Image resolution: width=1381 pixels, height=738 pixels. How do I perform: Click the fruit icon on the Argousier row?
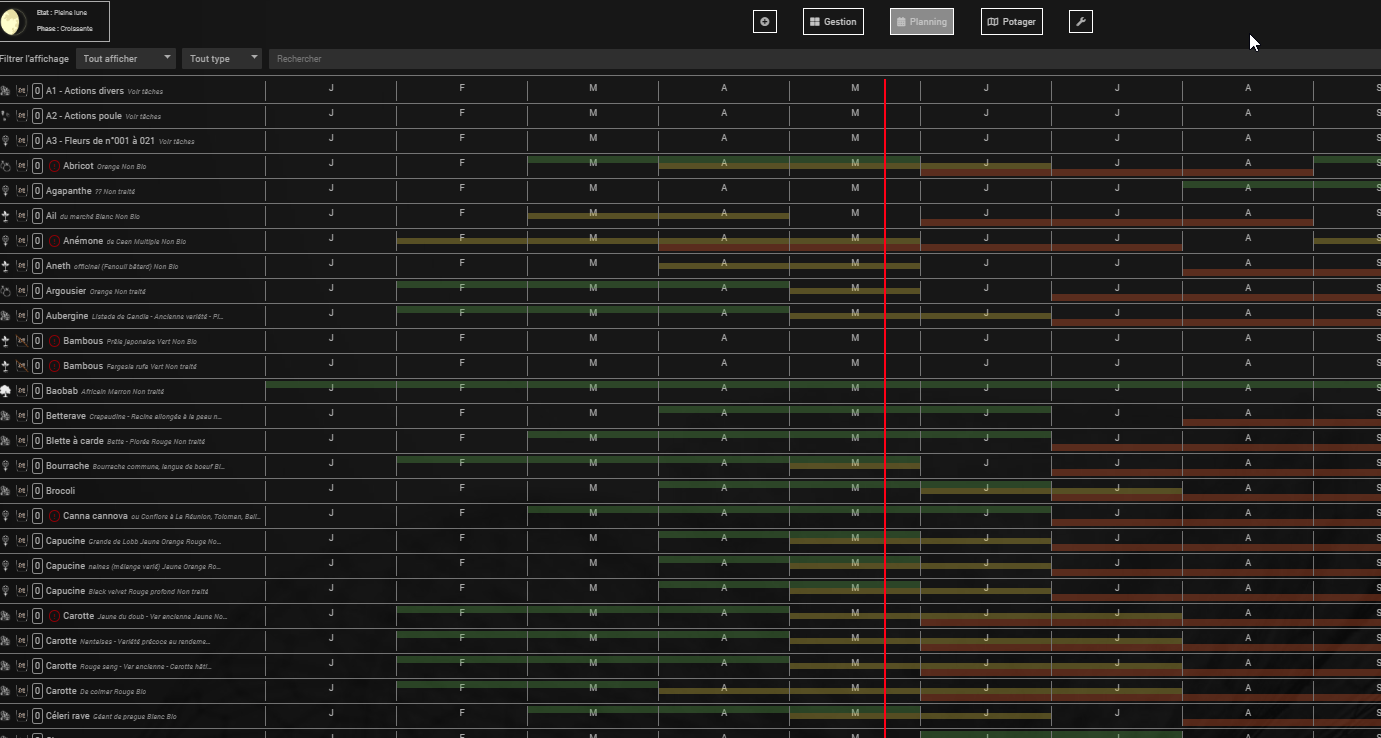click(6, 291)
